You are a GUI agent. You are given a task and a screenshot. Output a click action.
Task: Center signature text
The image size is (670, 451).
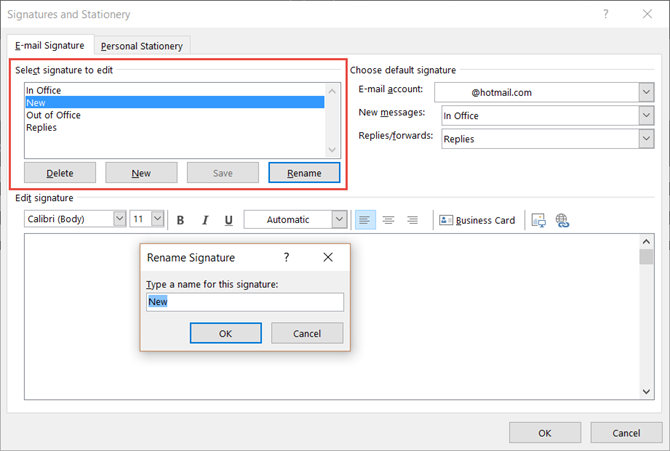[388, 220]
